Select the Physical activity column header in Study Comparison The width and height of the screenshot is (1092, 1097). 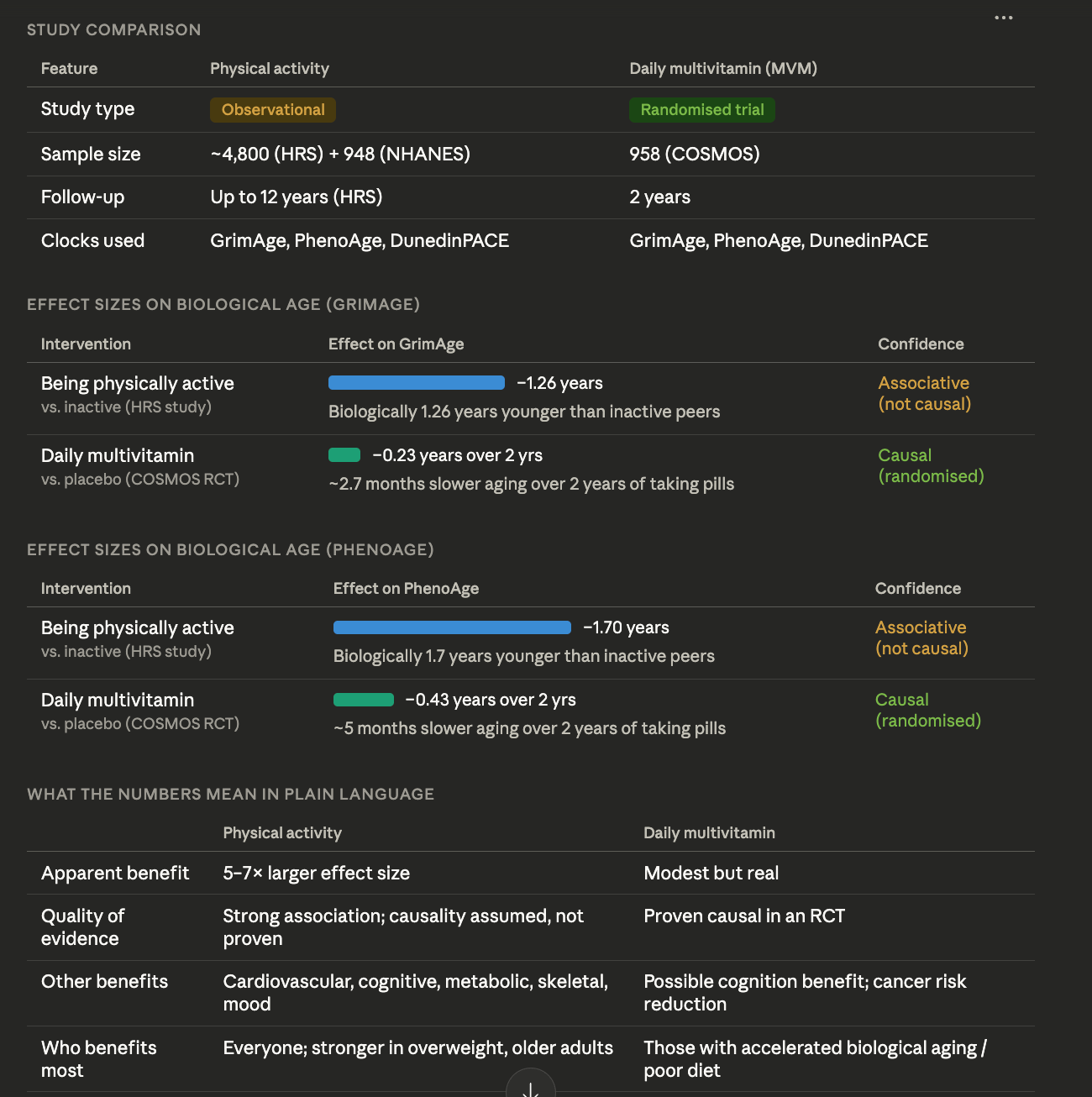coord(270,69)
